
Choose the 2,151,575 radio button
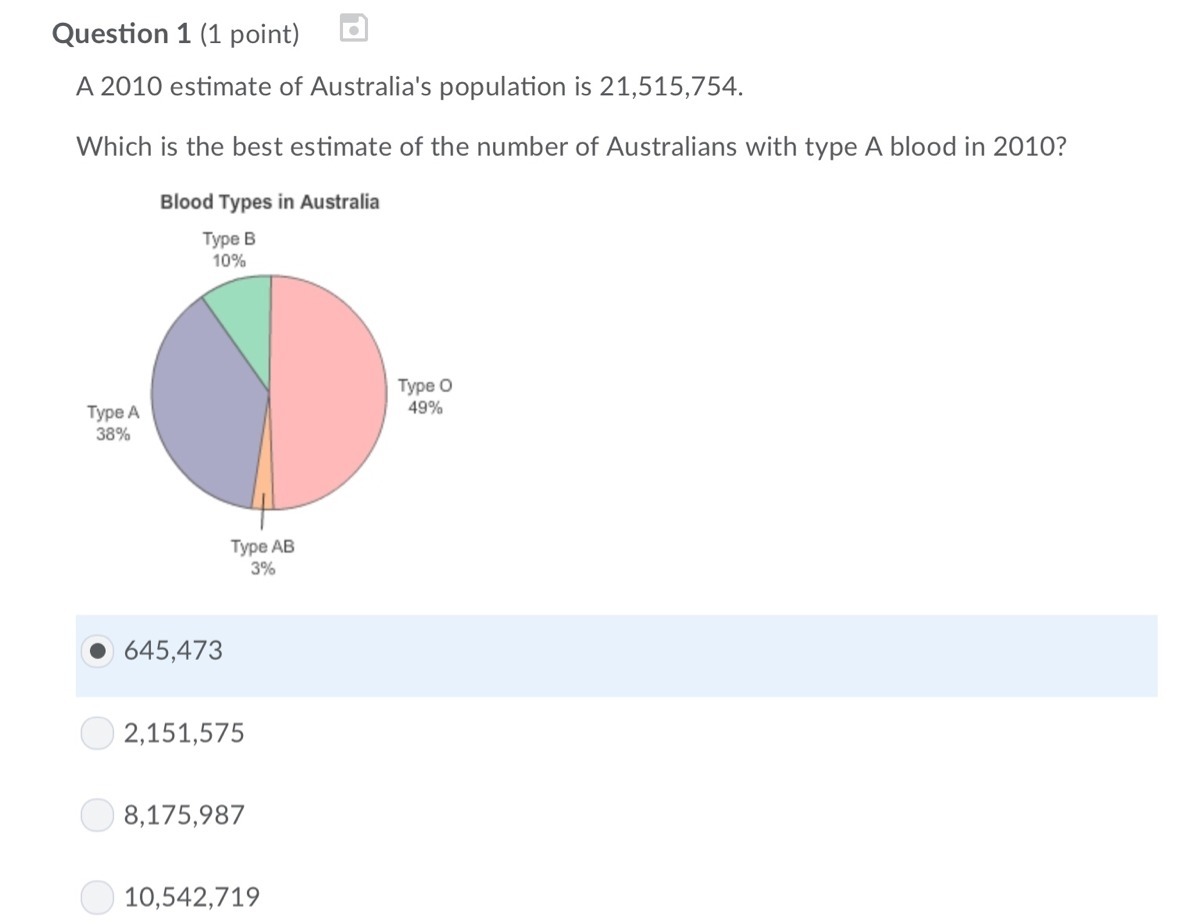[97, 734]
